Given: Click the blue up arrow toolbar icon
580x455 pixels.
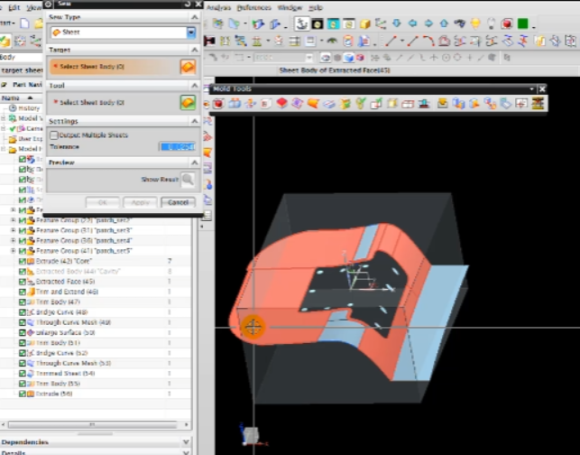Looking at the screenshot, I should pyautogui.click(x=444, y=23).
